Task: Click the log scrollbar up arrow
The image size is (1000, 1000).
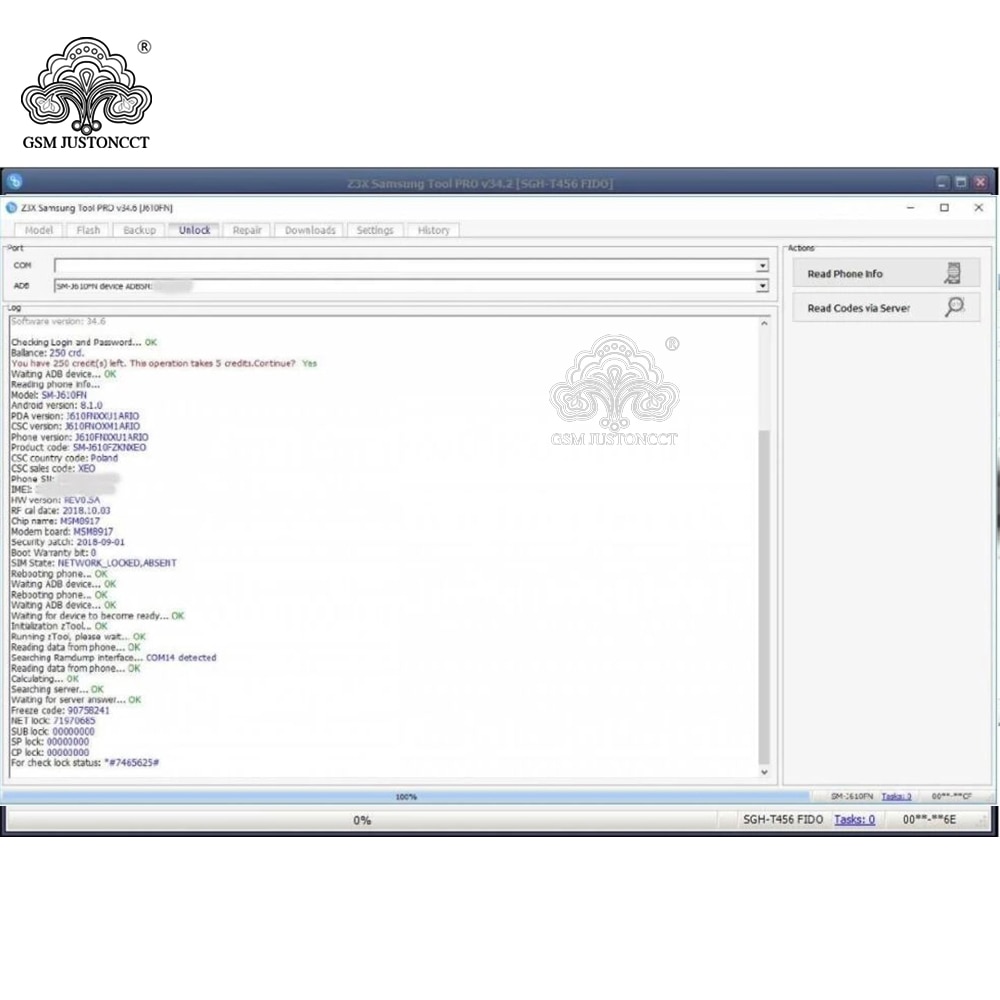Action: point(764,324)
